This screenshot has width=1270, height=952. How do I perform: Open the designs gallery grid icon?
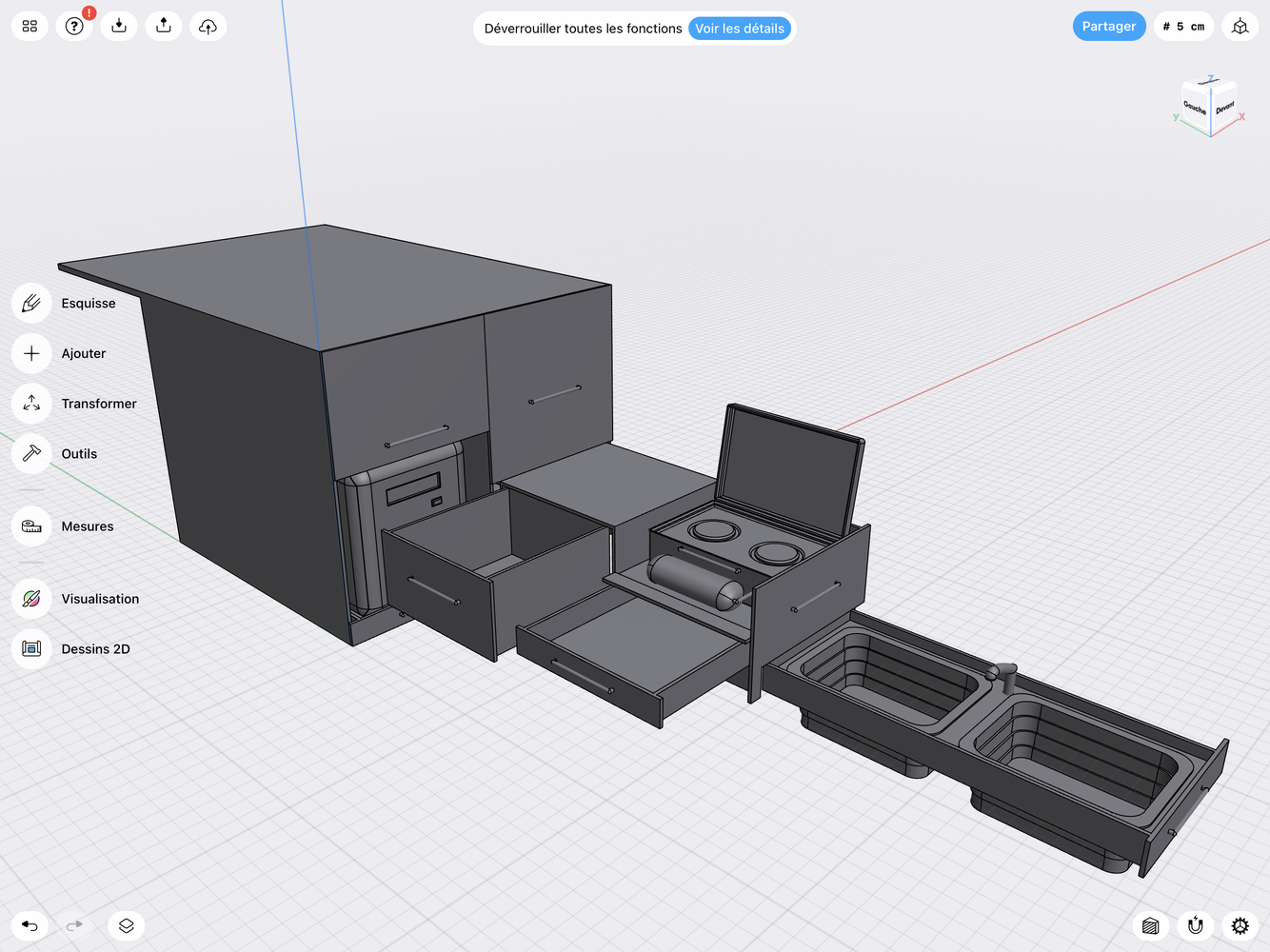30,27
